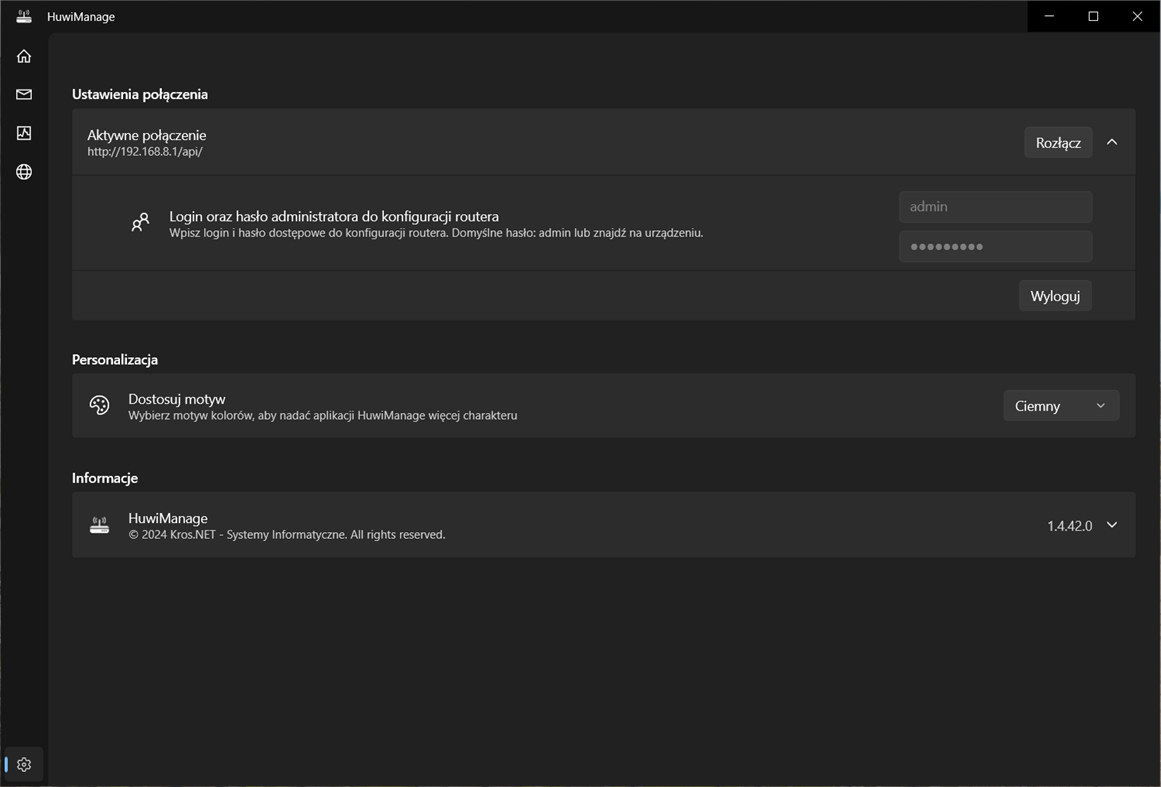Click the Personalizacja section header
The image size is (1161, 787).
tap(113, 358)
